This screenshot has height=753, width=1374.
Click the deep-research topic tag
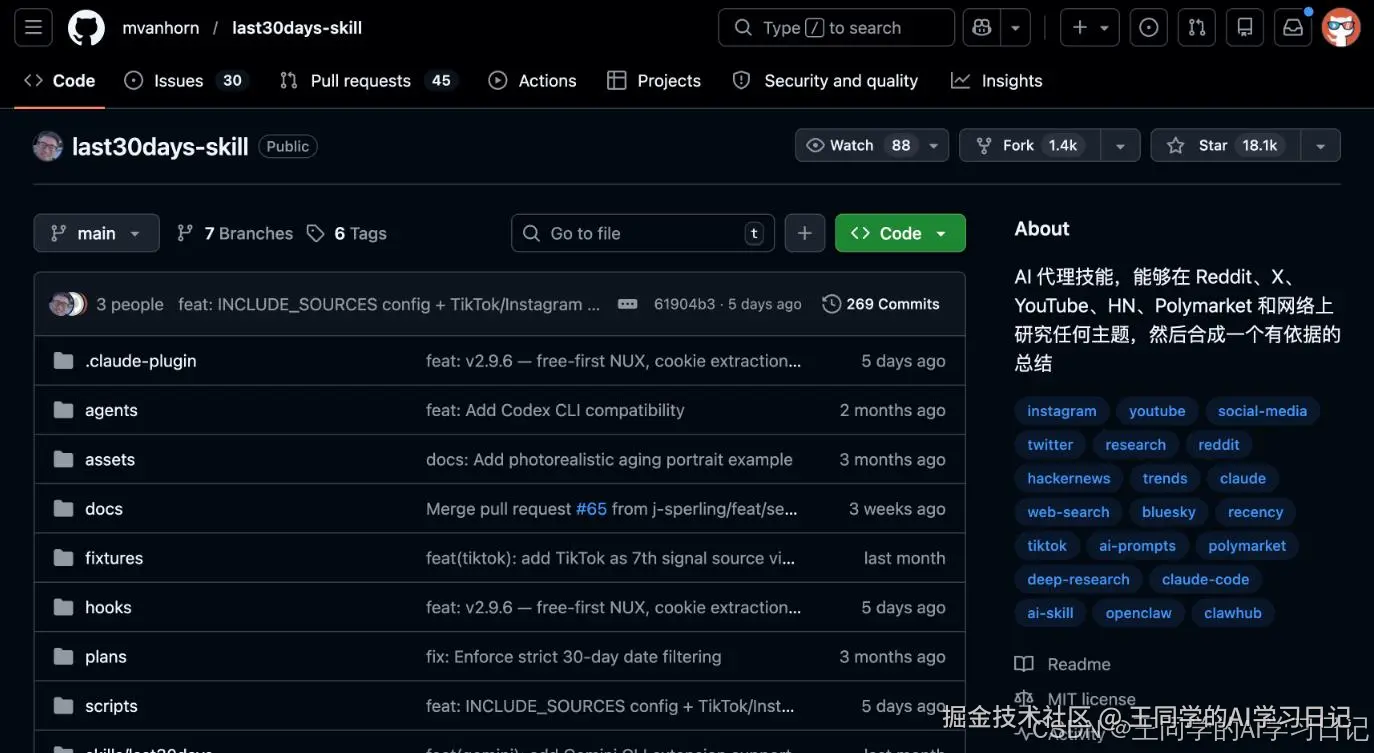click(x=1078, y=579)
